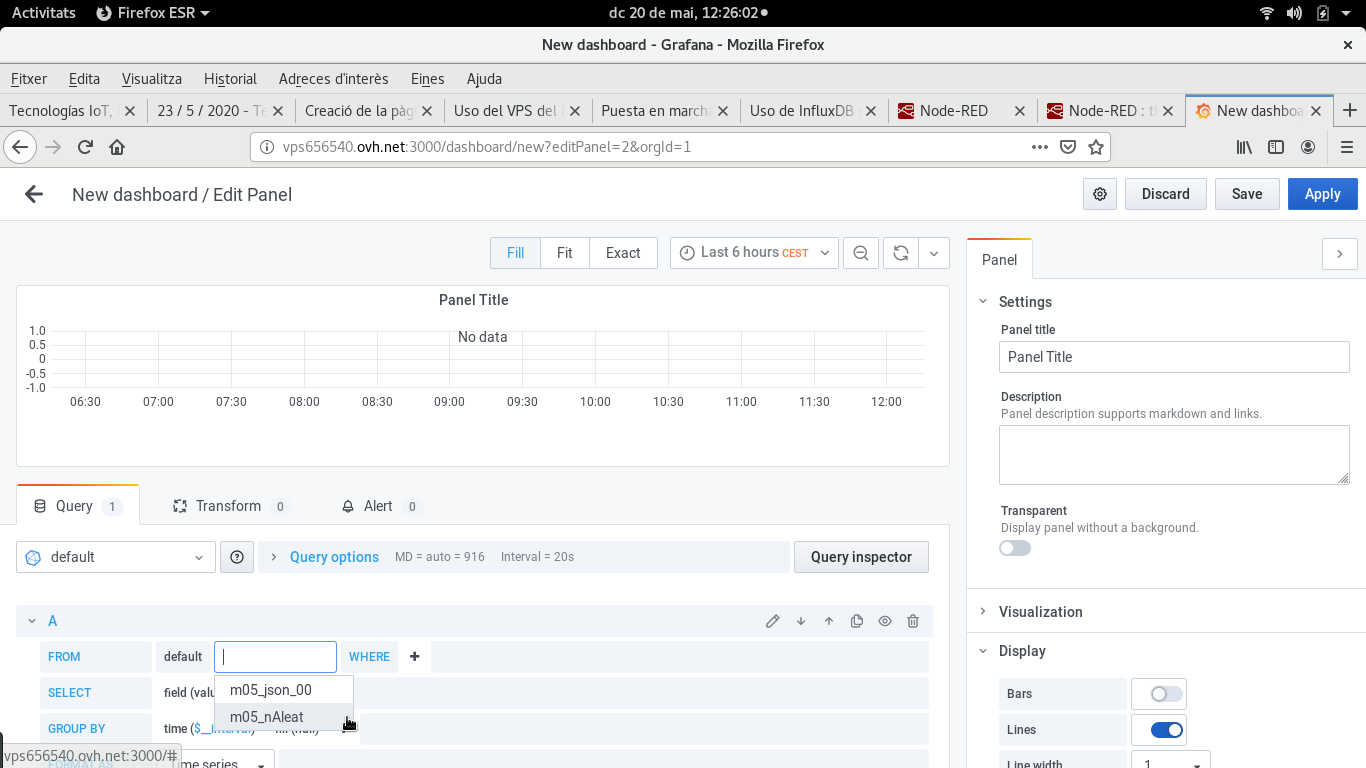
Task: Go to the Firefox home page
Action: (117, 147)
